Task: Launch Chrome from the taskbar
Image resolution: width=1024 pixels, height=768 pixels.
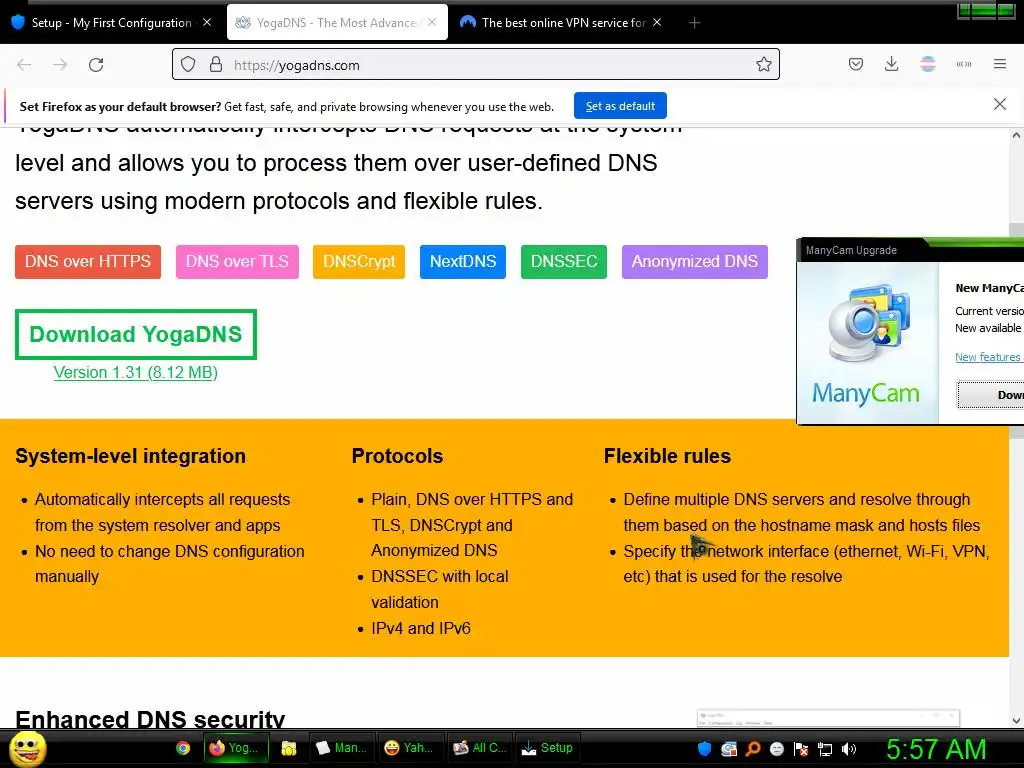Action: [183, 748]
